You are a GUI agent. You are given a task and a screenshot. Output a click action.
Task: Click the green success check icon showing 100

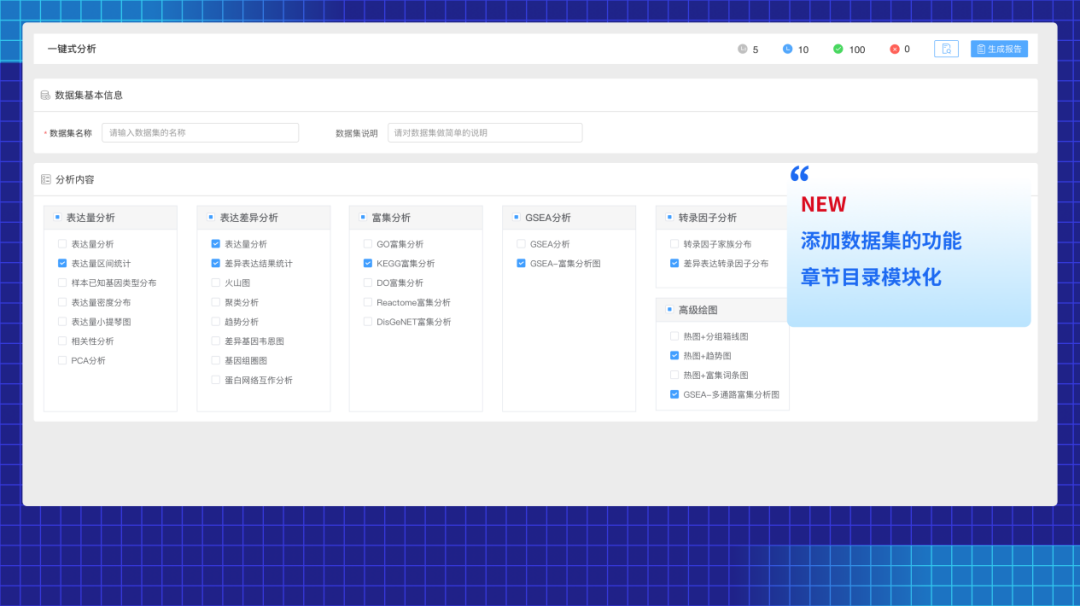[x=840, y=48]
